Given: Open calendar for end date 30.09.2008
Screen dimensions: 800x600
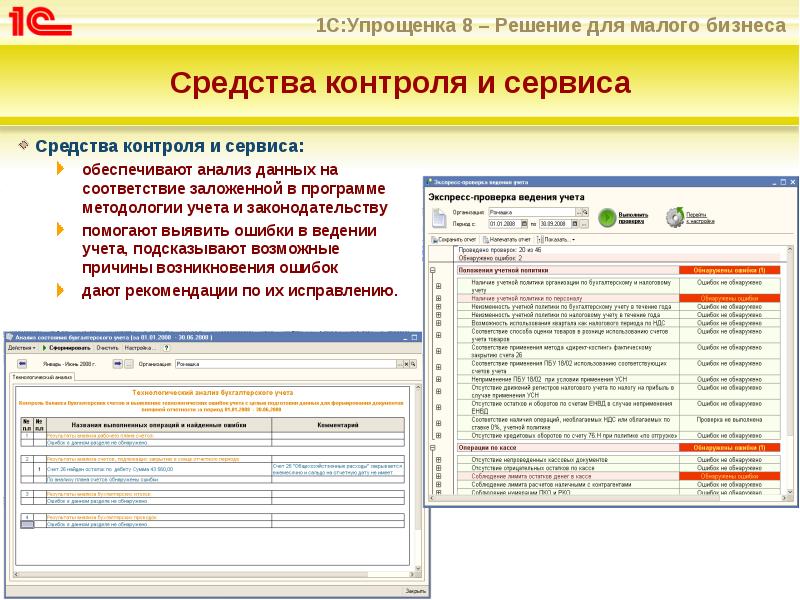Looking at the screenshot, I should click(574, 224).
